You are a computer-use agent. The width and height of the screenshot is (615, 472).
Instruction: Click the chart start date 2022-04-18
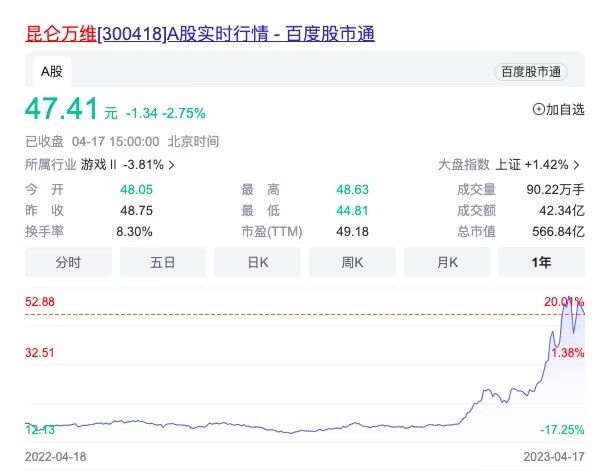[55, 457]
